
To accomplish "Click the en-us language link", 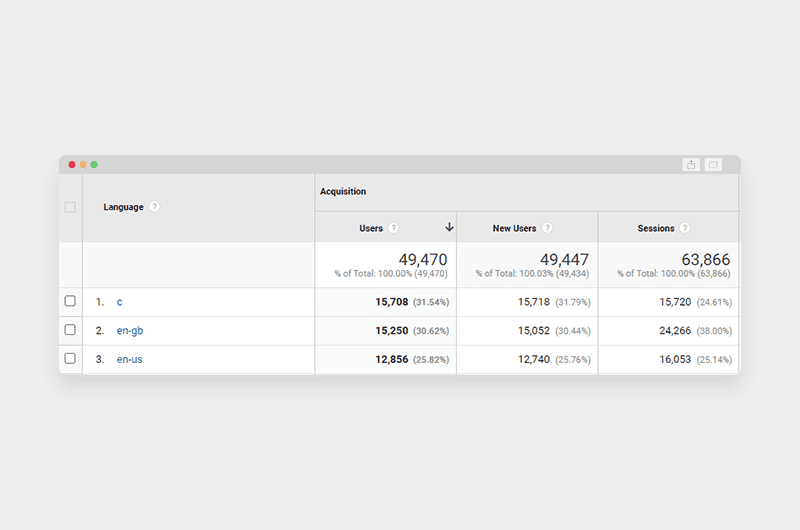I will pos(129,359).
